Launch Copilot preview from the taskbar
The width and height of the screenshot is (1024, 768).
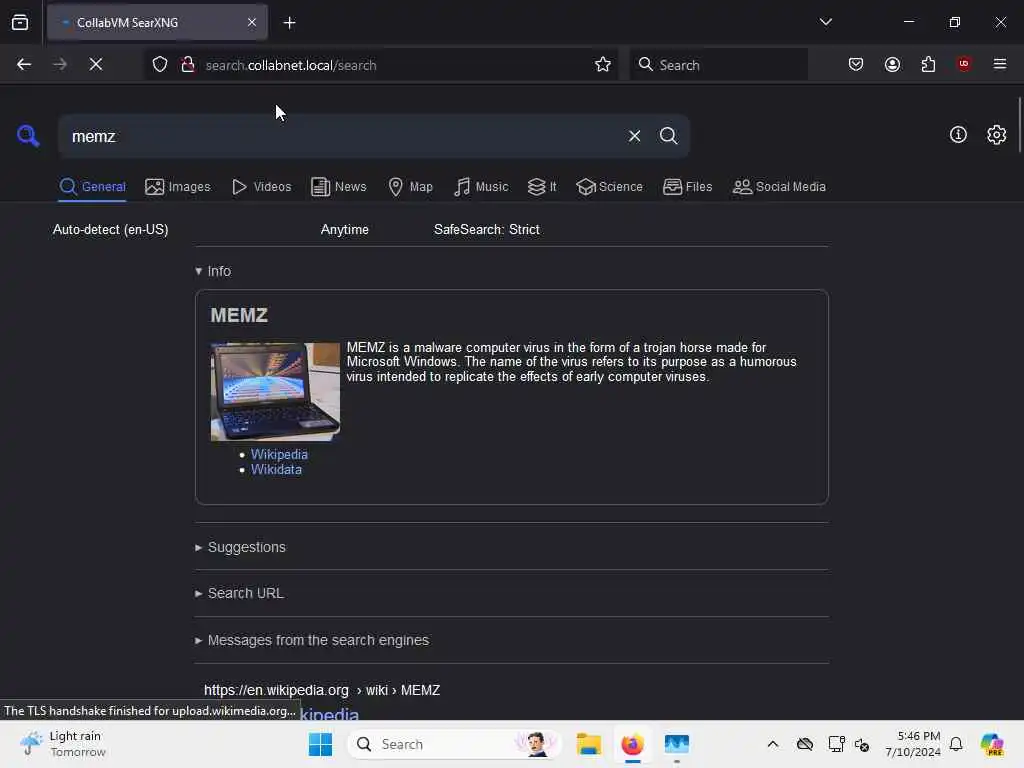click(991, 744)
